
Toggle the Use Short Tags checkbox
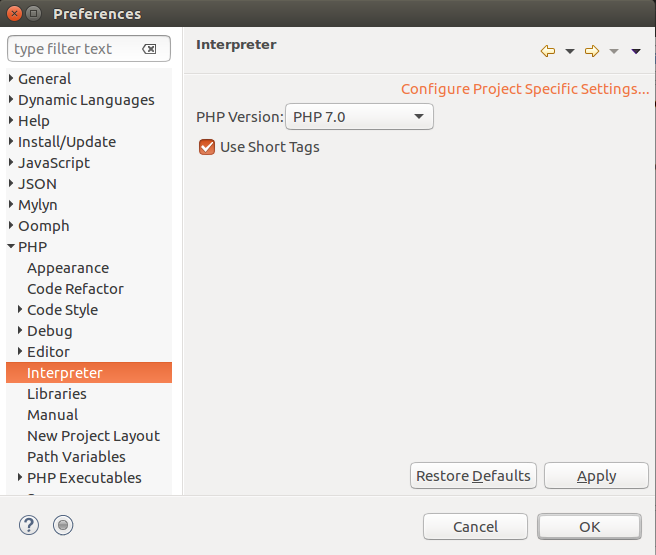(207, 147)
